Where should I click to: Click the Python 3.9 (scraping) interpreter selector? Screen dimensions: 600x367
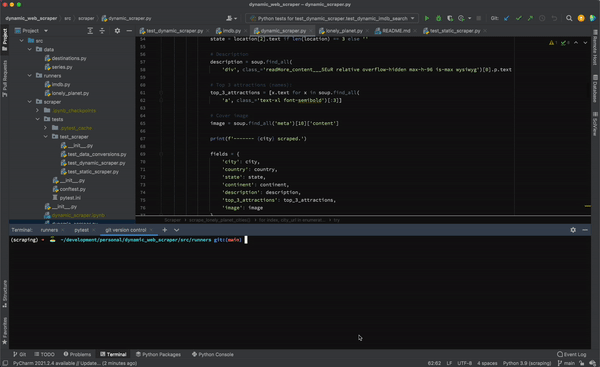(527, 363)
